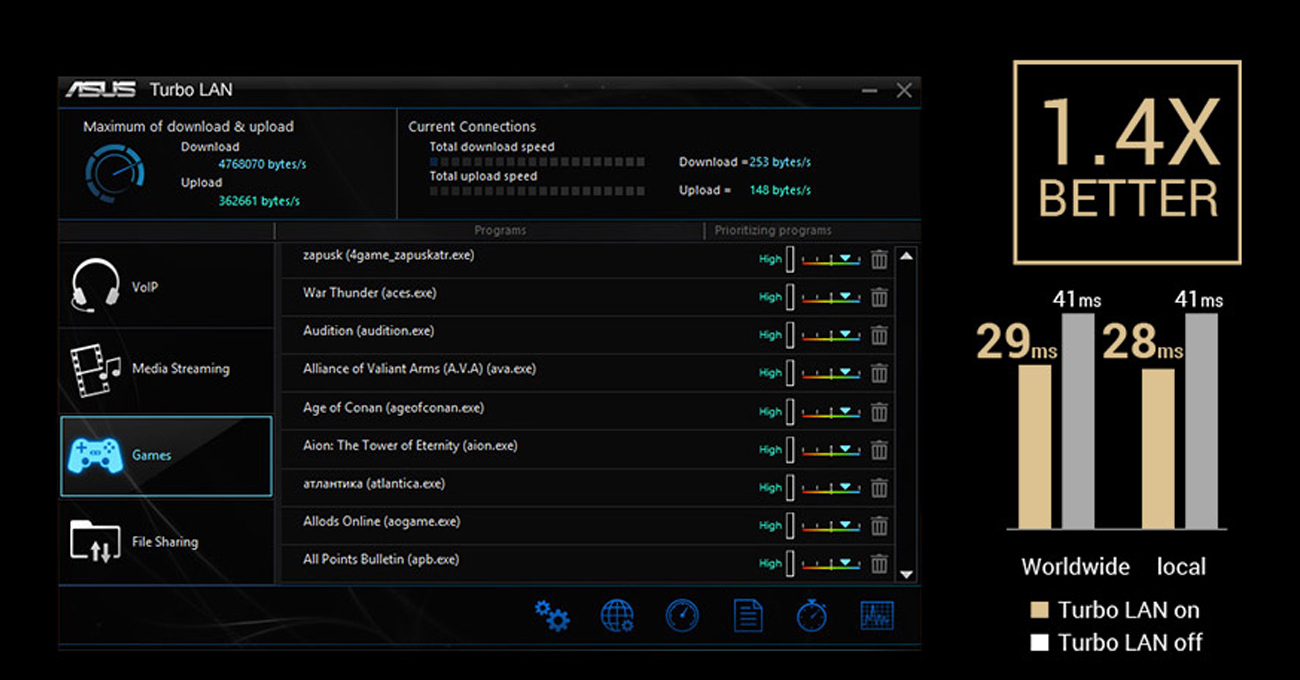Remove Aion: The Tower of Eternity trash icon
The image size is (1300, 680).
[x=879, y=449]
